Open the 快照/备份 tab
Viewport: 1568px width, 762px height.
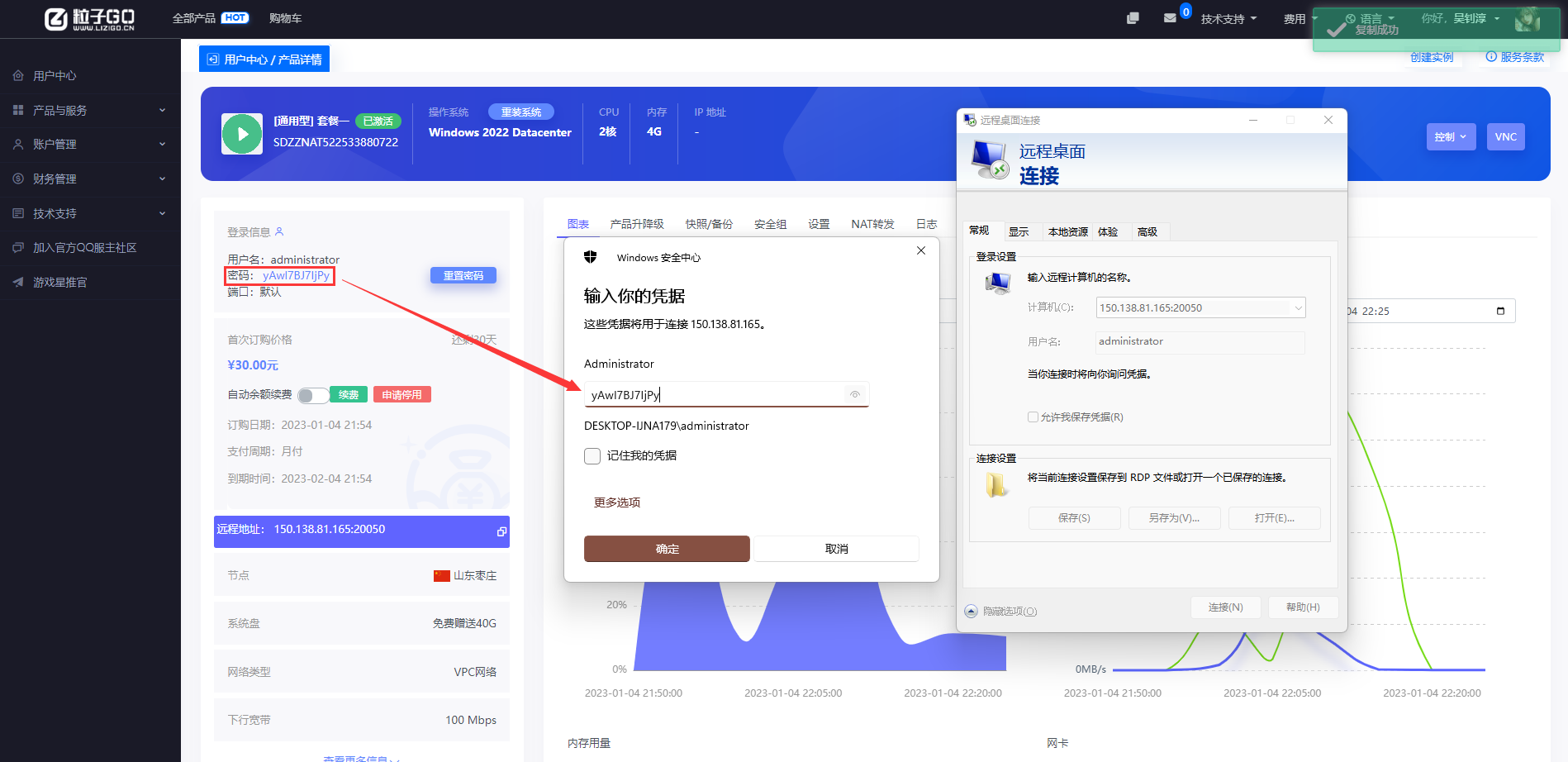click(709, 224)
